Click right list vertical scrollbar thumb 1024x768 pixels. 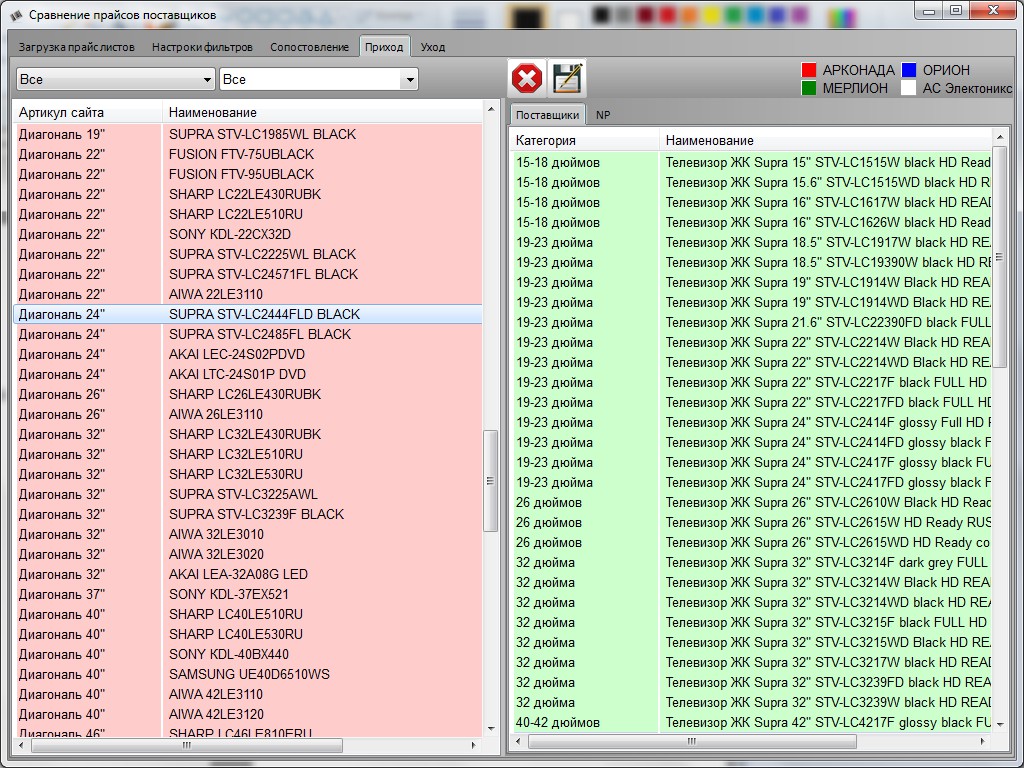pos(999,257)
